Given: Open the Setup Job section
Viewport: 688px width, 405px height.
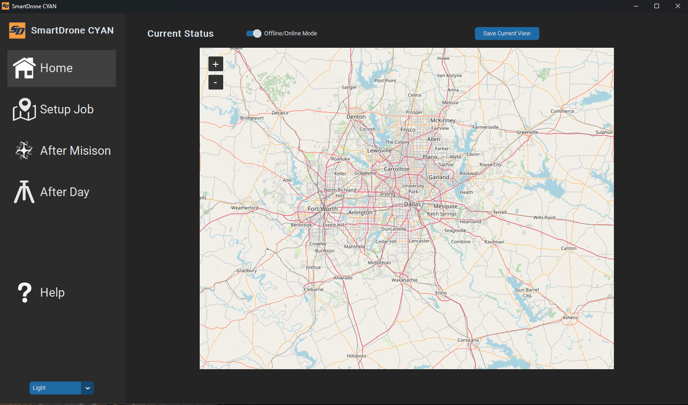Looking at the screenshot, I should pyautogui.click(x=61, y=109).
